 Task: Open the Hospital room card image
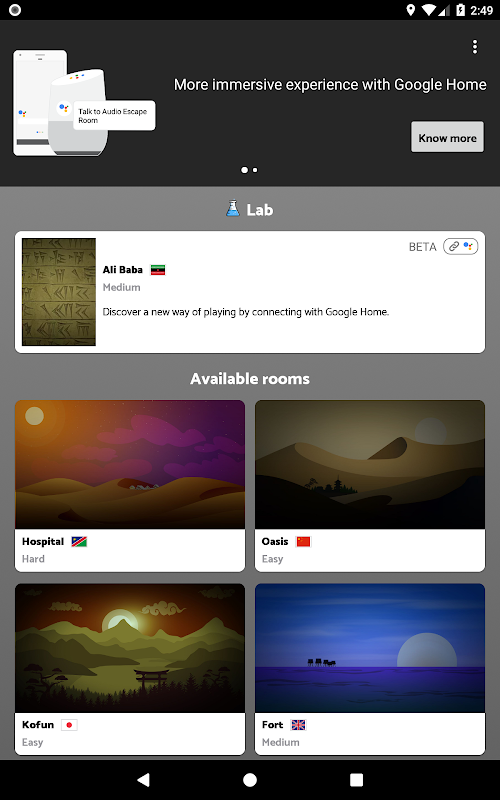coord(130,464)
